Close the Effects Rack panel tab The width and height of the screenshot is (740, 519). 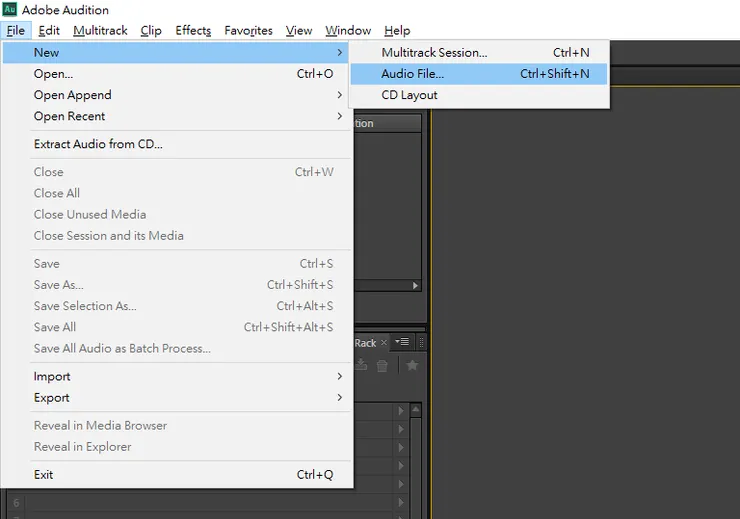click(384, 343)
